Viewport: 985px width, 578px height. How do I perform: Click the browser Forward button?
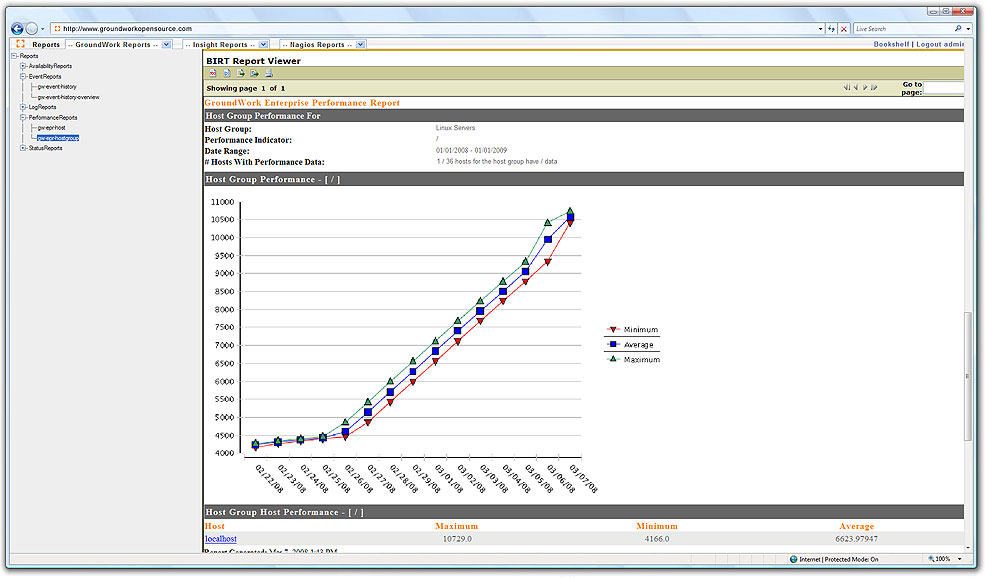[x=31, y=28]
